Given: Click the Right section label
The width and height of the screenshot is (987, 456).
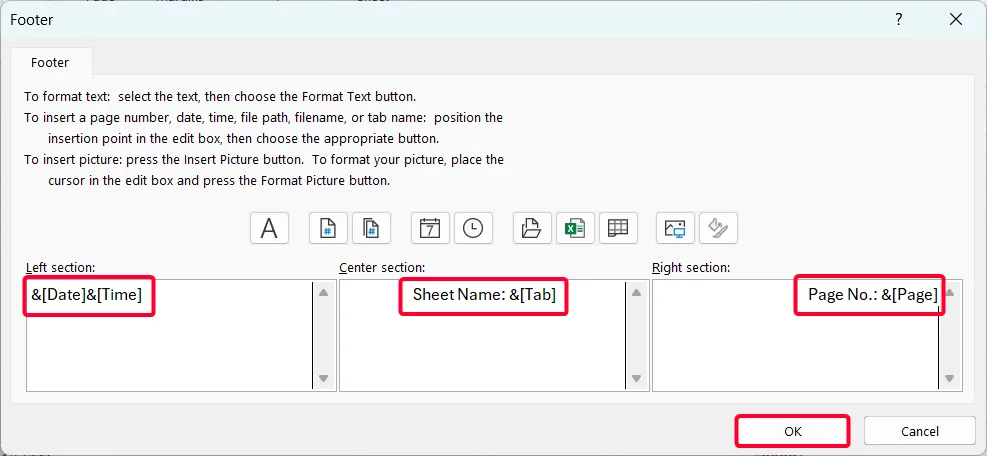Looking at the screenshot, I should click(691, 267).
